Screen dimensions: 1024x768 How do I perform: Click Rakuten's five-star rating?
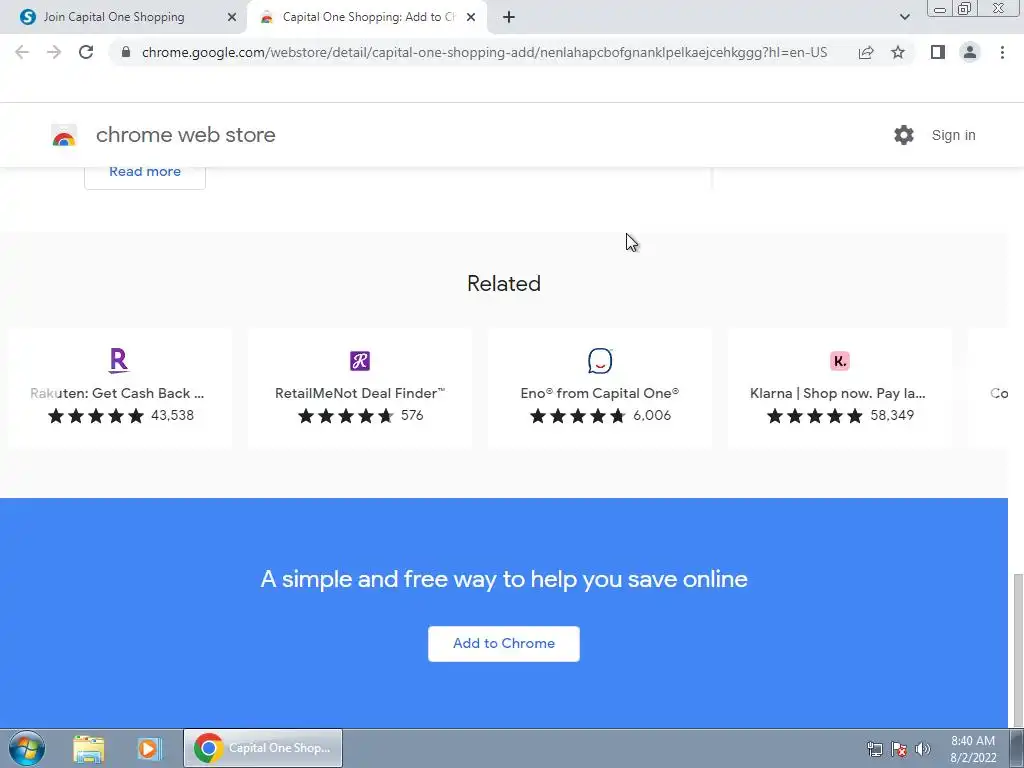(x=96, y=415)
